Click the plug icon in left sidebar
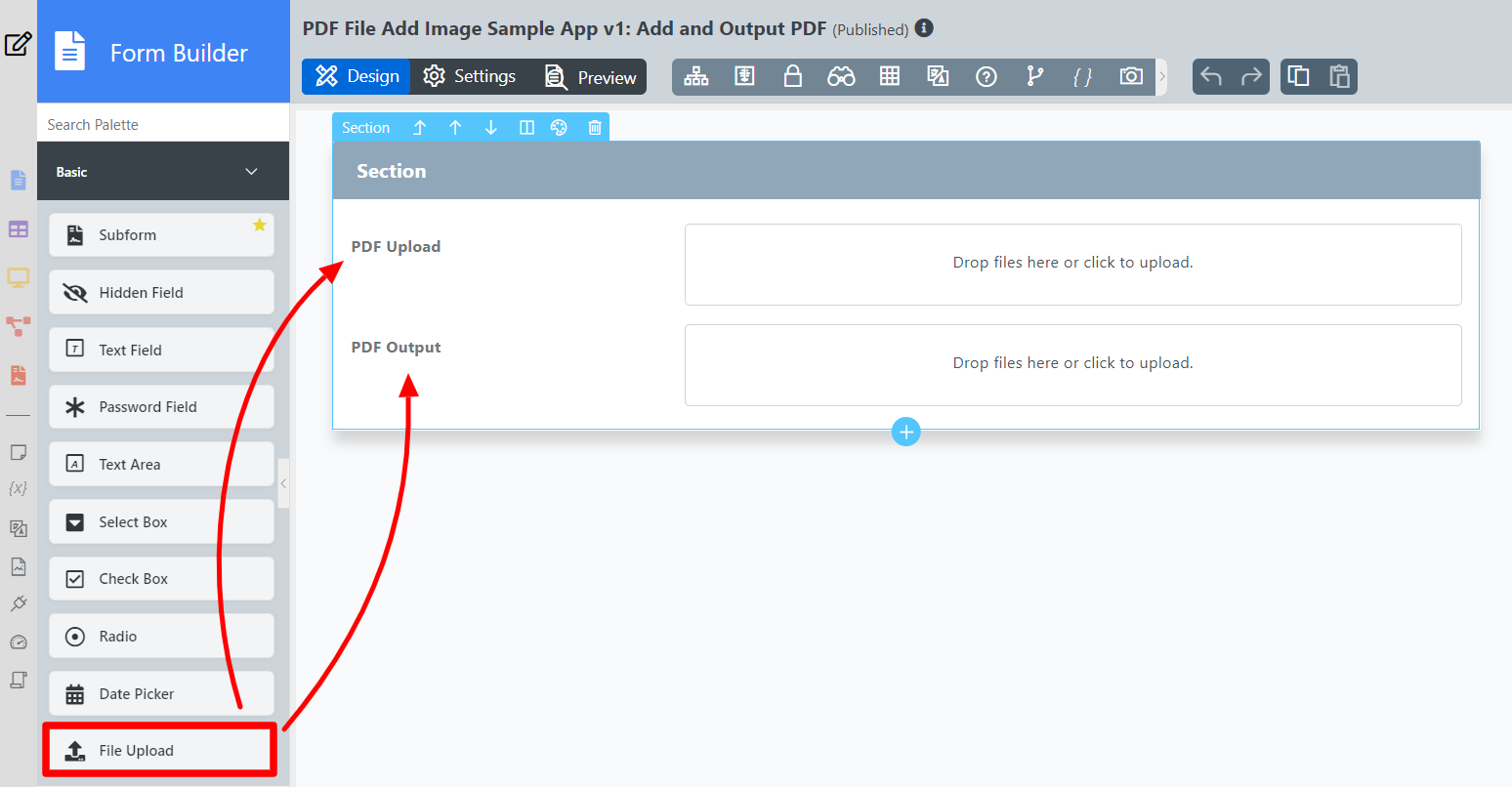This screenshot has height=787, width=1512. point(18,603)
